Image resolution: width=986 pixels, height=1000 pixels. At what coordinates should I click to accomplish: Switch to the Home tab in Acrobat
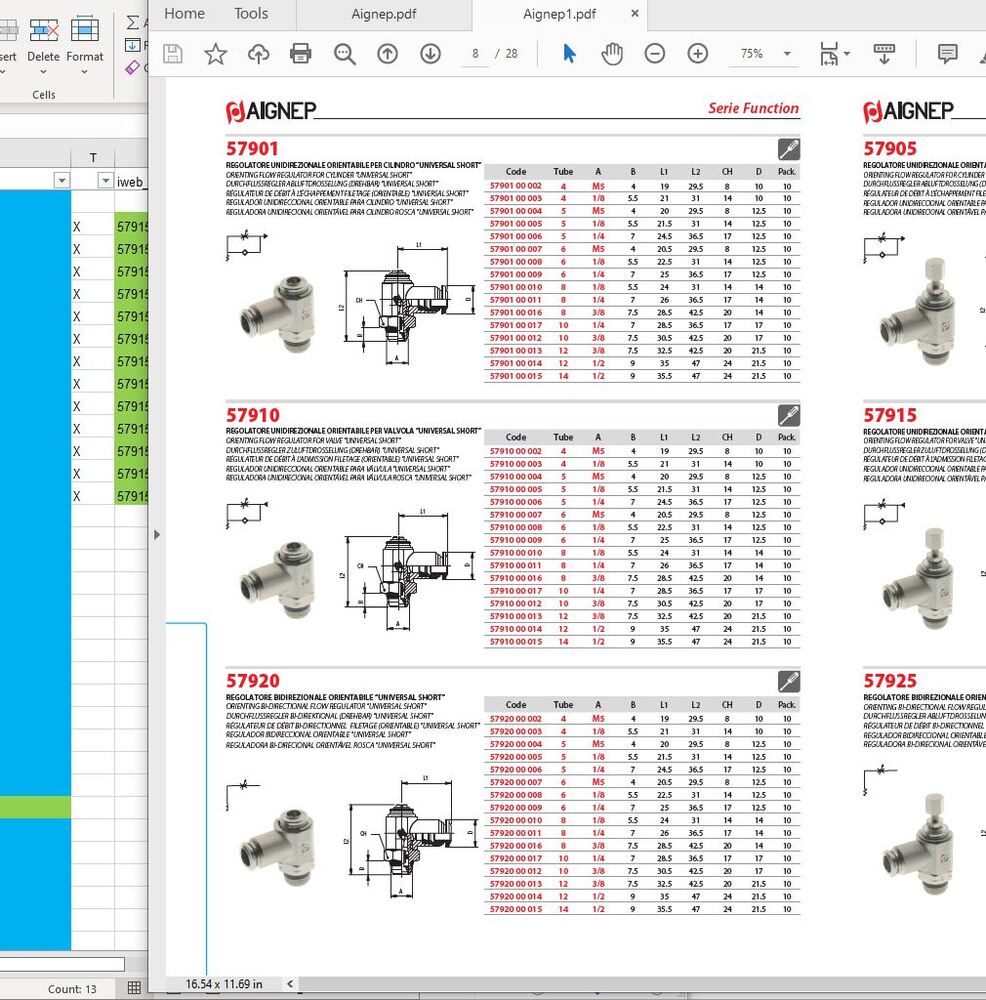[184, 13]
